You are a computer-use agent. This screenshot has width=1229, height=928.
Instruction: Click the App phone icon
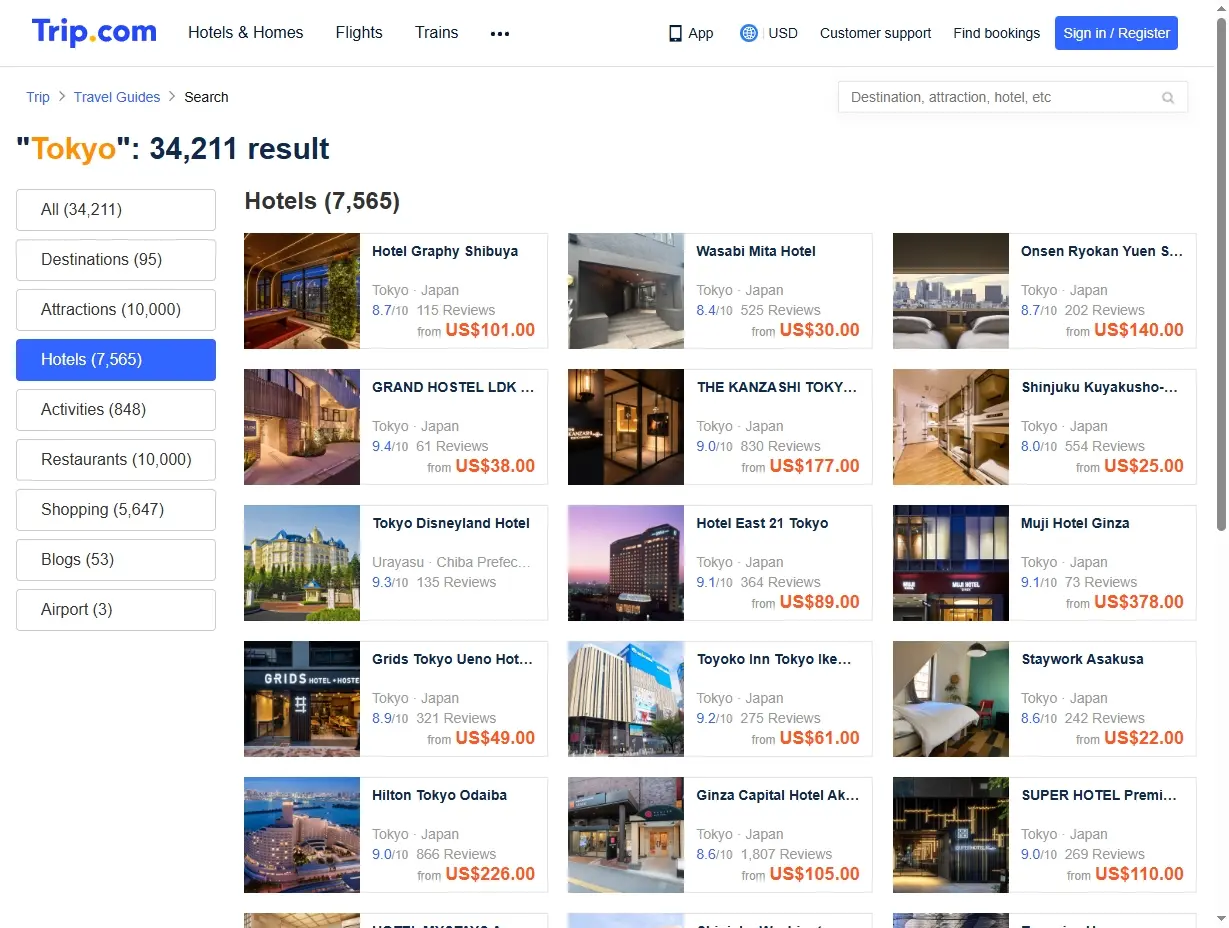click(x=675, y=33)
